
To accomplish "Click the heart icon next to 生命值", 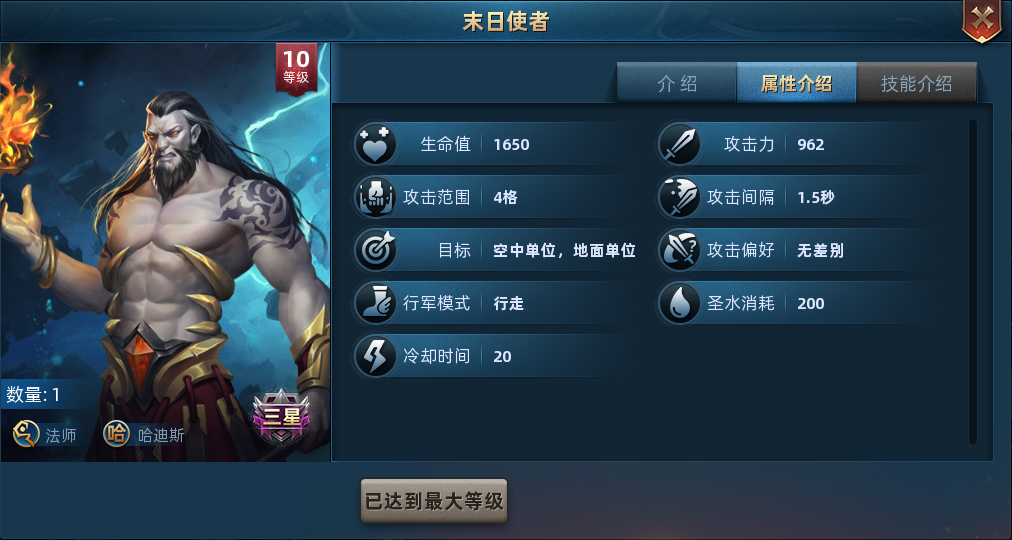I will tap(375, 145).
